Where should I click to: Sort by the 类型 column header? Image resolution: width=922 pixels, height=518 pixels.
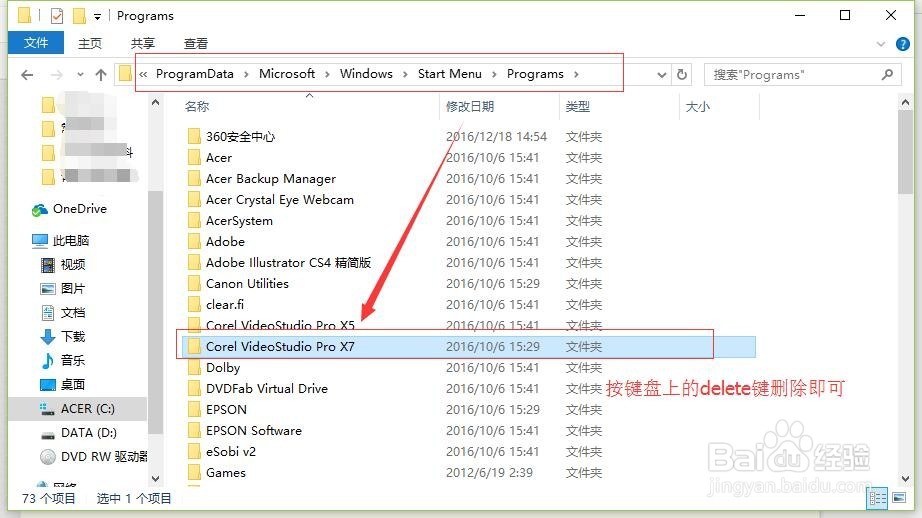(577, 106)
